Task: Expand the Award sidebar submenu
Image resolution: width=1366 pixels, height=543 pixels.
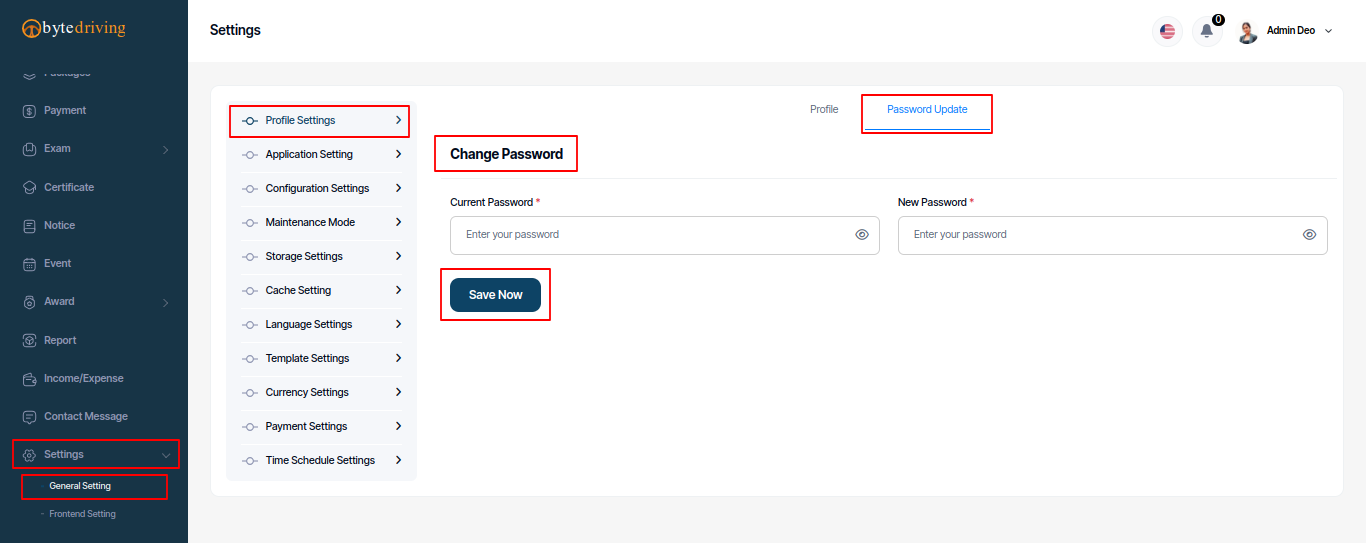Action: pos(165,303)
